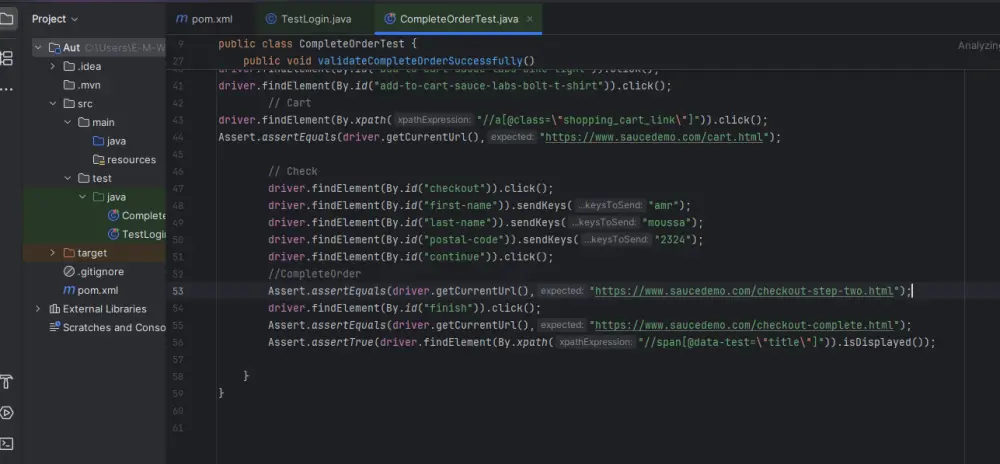Screen dimensions: 1000x464
Task: Click sticky validateCompleteOrderSuccessfully method line
Action: click(389, 61)
